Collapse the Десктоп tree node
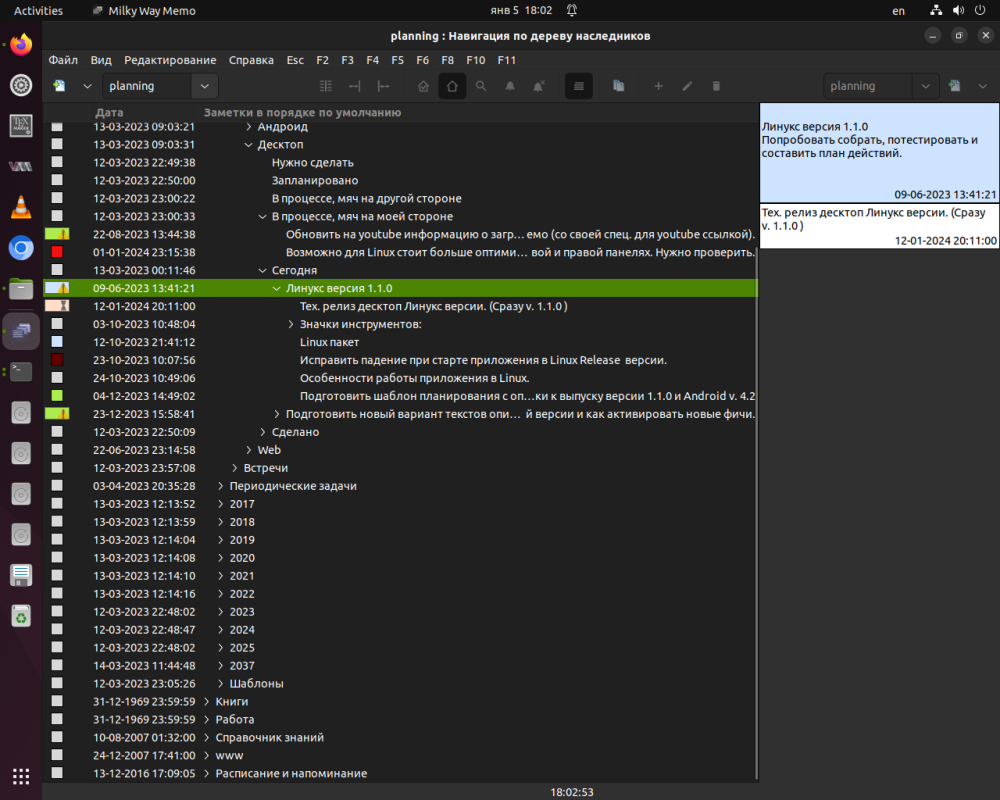Screen dimensions: 1000x800 click(x=249, y=145)
